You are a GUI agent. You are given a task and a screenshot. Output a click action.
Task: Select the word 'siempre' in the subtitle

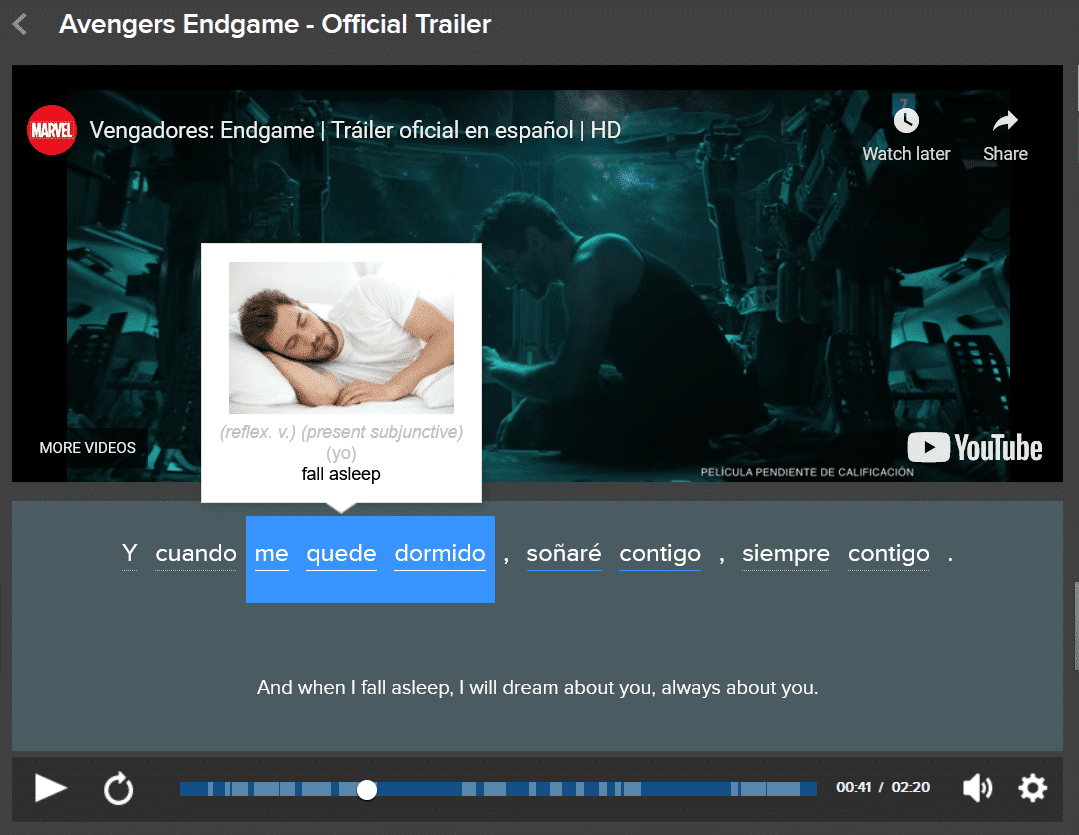(785, 553)
